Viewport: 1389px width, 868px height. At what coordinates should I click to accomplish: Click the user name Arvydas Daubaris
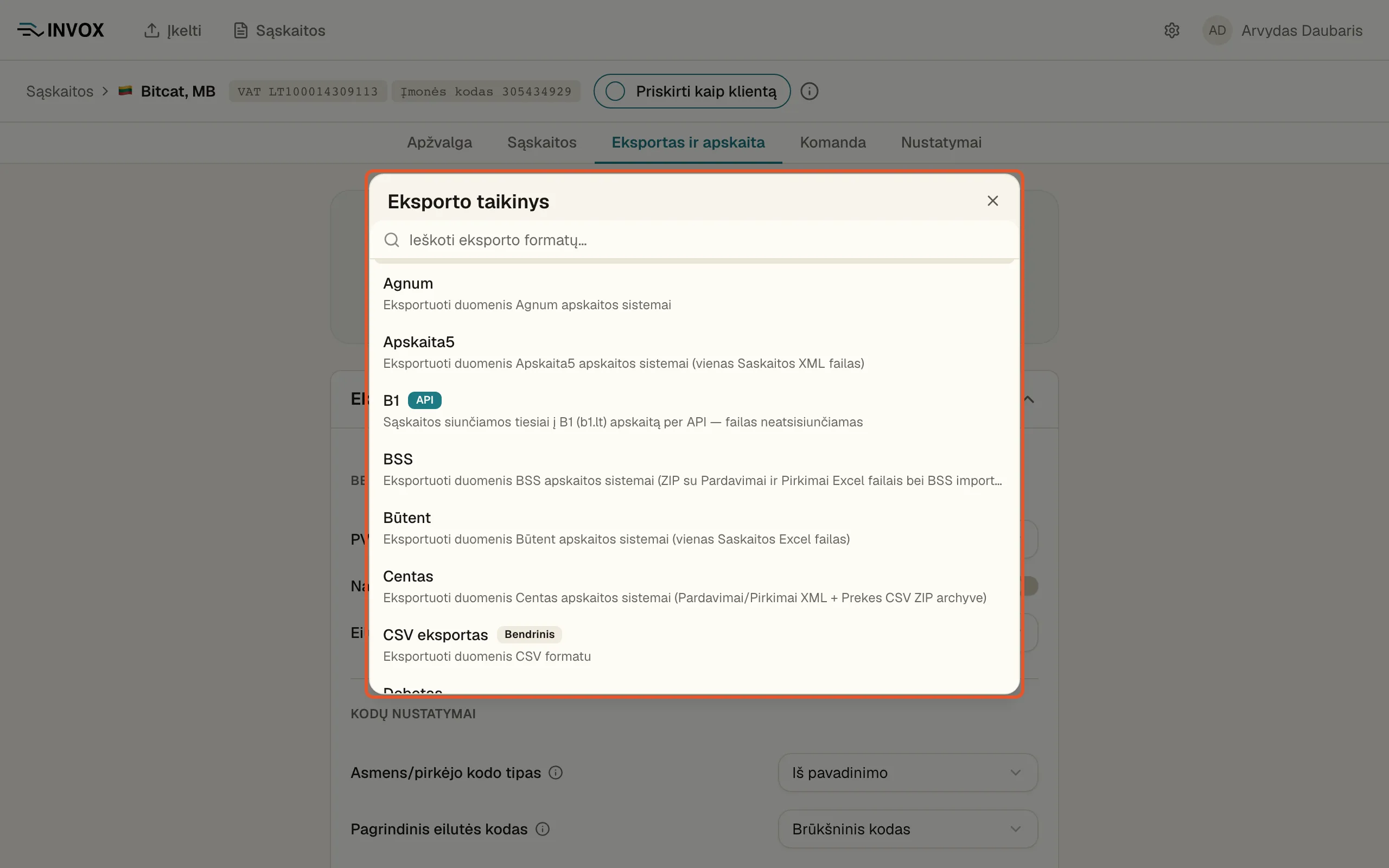click(x=1302, y=30)
